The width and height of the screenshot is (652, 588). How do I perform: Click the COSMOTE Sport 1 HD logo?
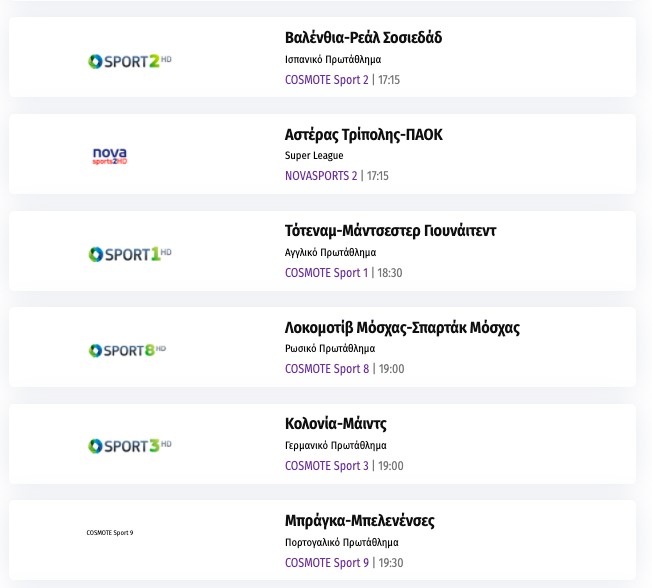130,254
